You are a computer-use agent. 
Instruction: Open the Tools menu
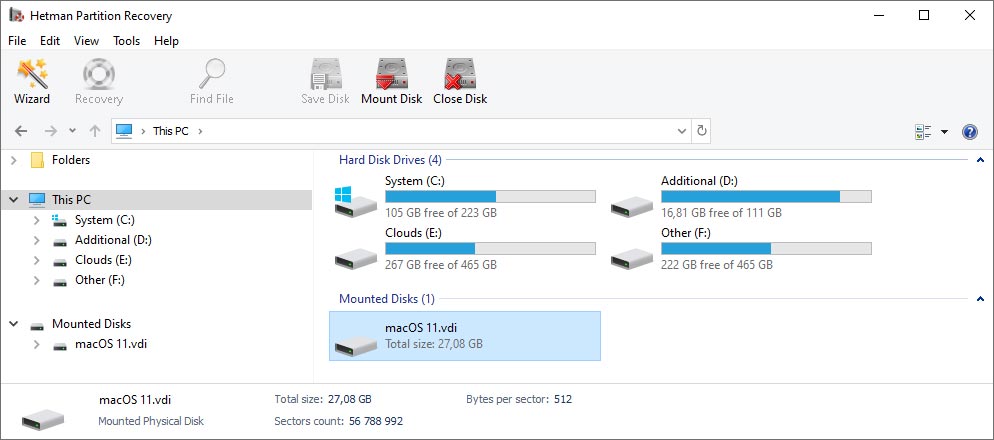(126, 41)
